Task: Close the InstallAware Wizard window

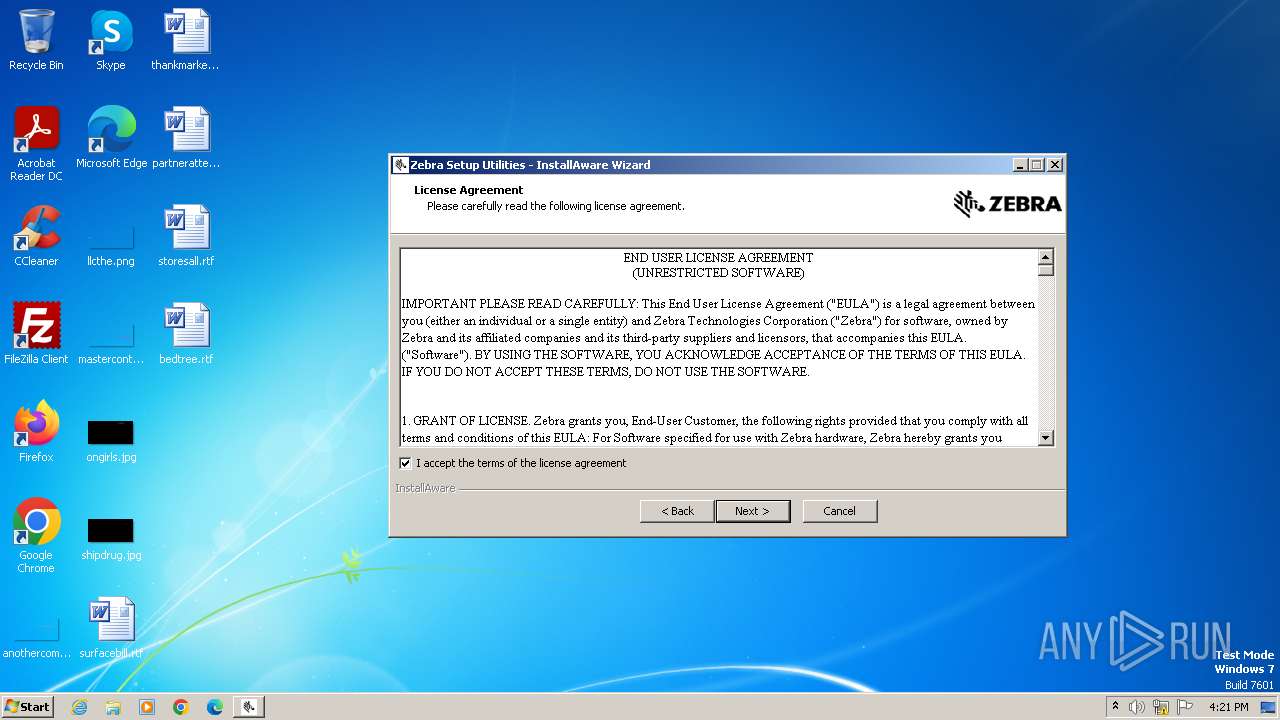Action: click(x=1054, y=165)
